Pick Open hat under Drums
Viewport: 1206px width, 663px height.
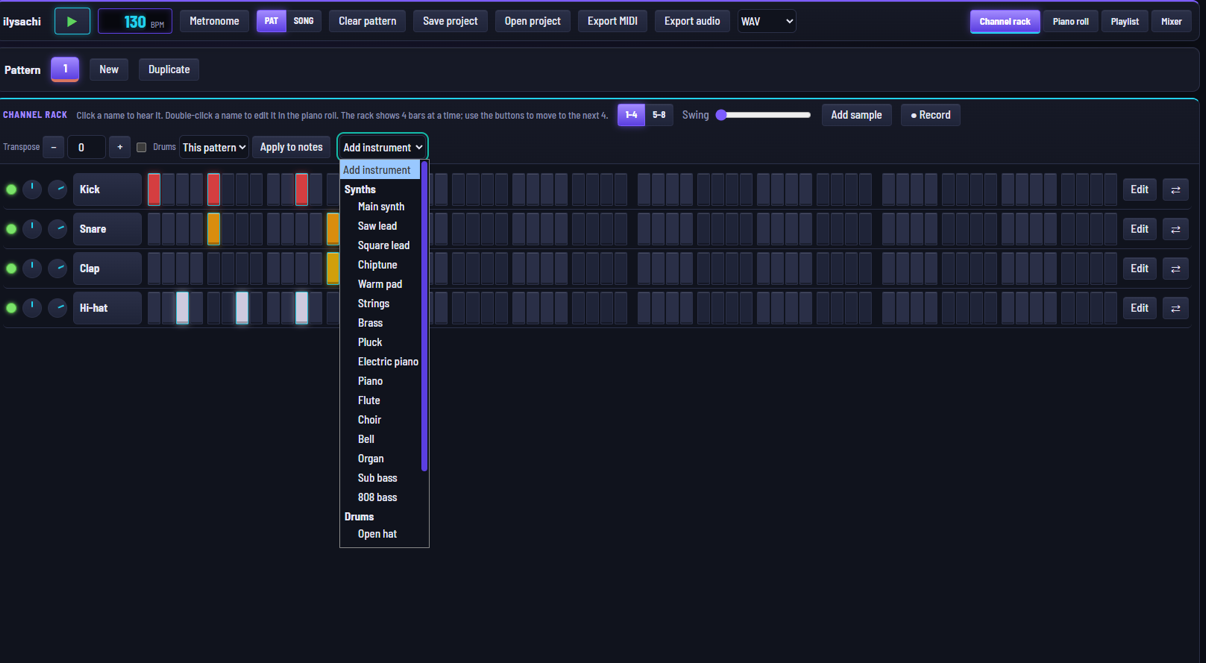coord(381,534)
